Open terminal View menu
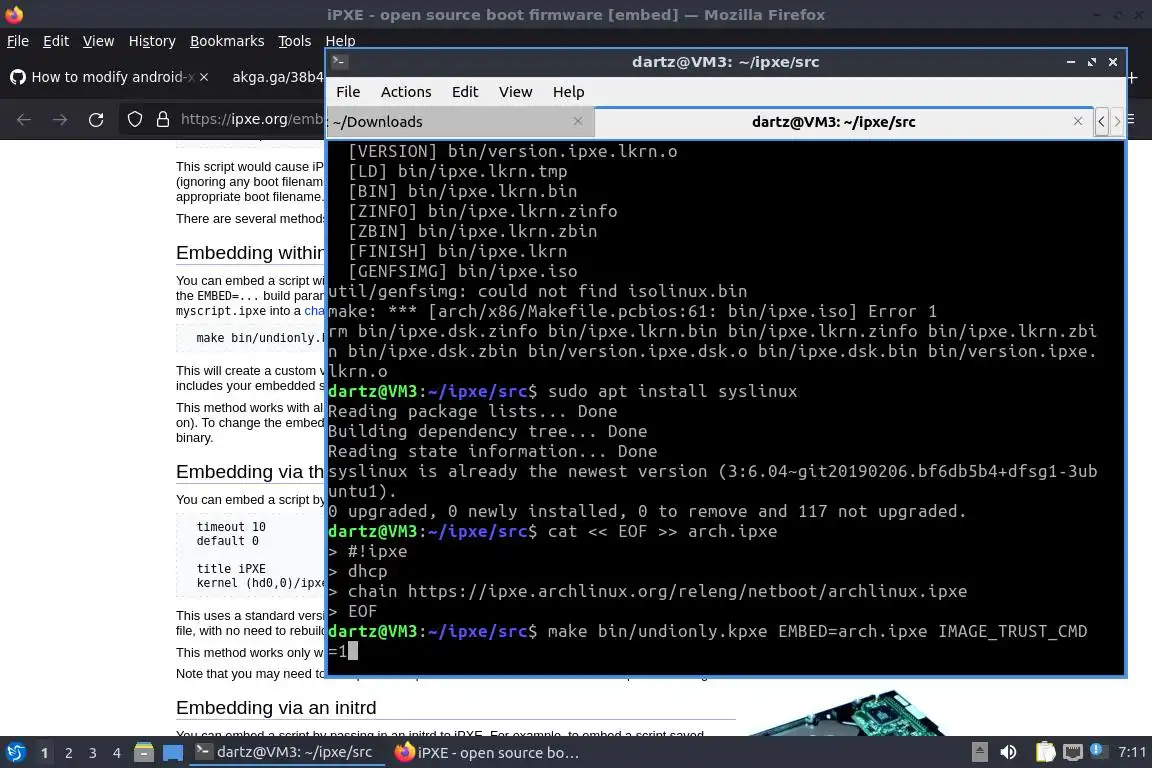The height and width of the screenshot is (768, 1152). [515, 92]
